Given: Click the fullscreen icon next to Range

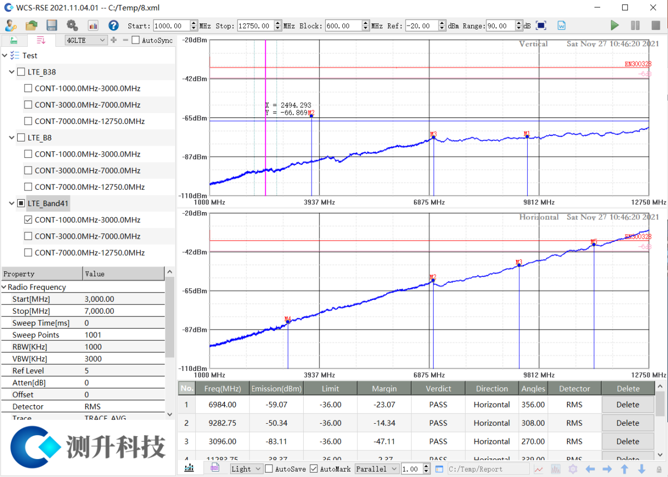Looking at the screenshot, I should click(541, 25).
